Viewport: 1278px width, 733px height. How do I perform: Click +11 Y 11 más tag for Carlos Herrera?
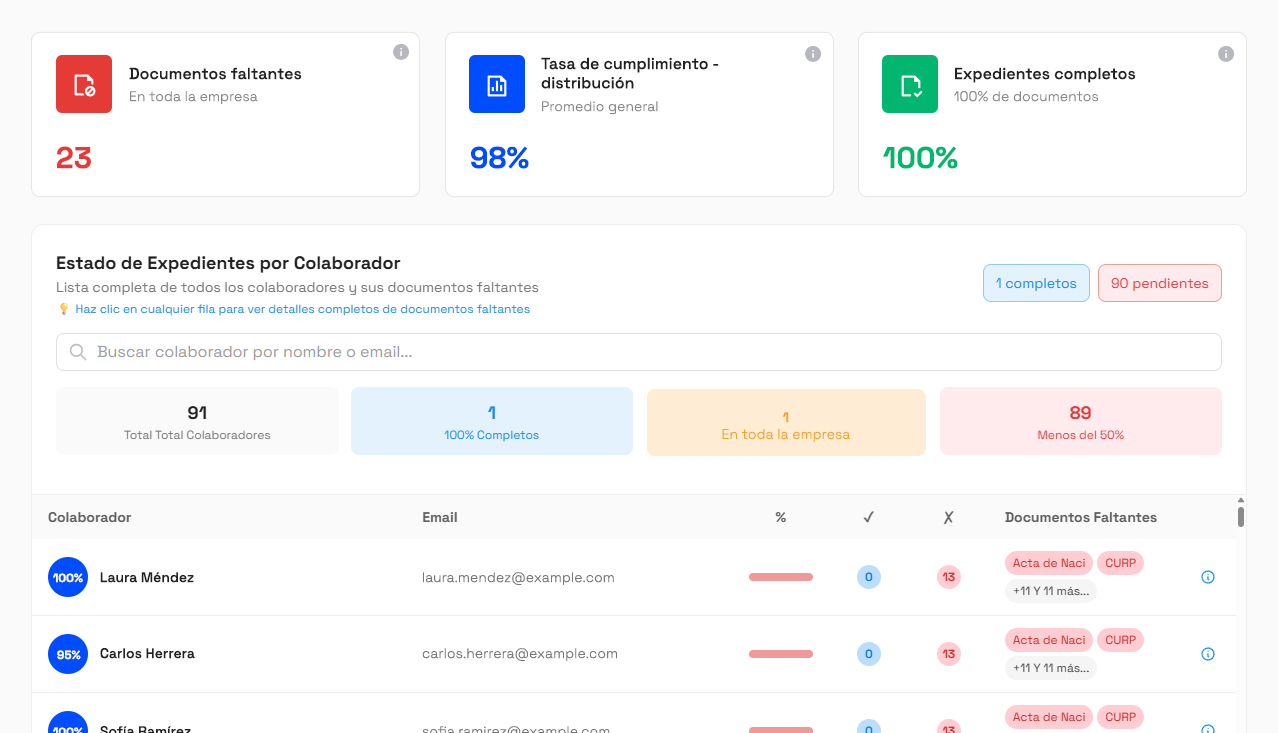click(1051, 668)
